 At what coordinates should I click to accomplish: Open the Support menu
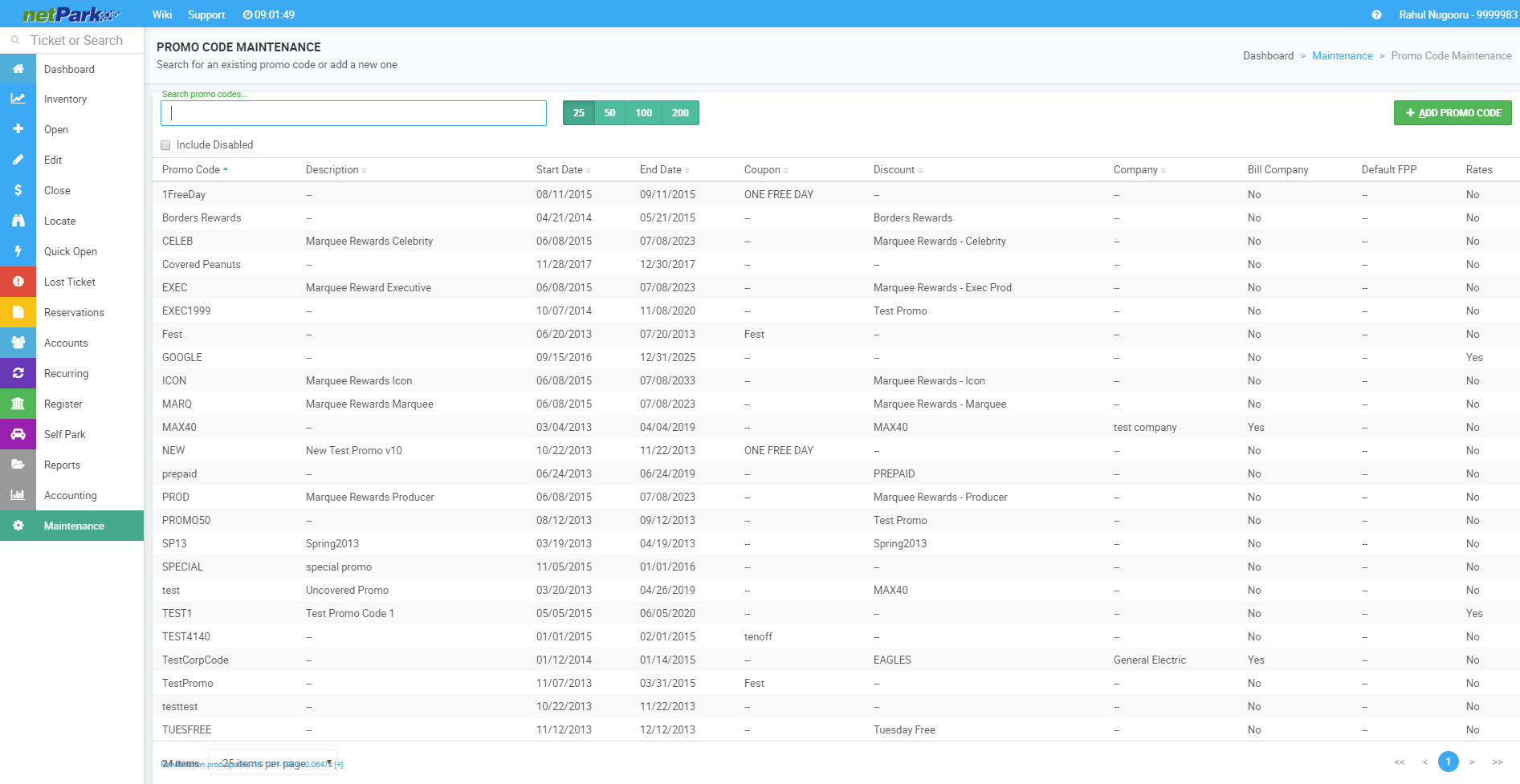206,14
